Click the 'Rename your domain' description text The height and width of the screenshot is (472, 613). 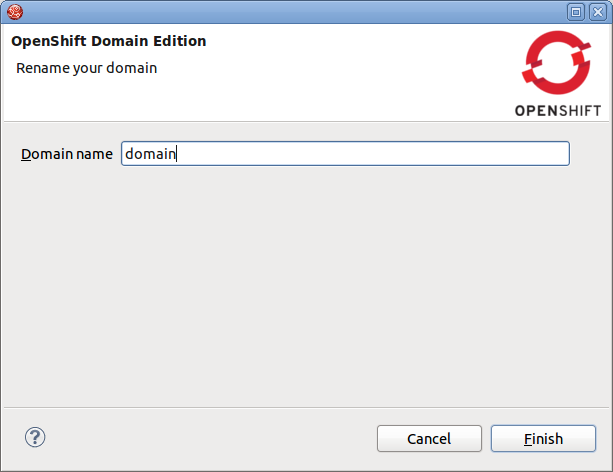[86, 68]
